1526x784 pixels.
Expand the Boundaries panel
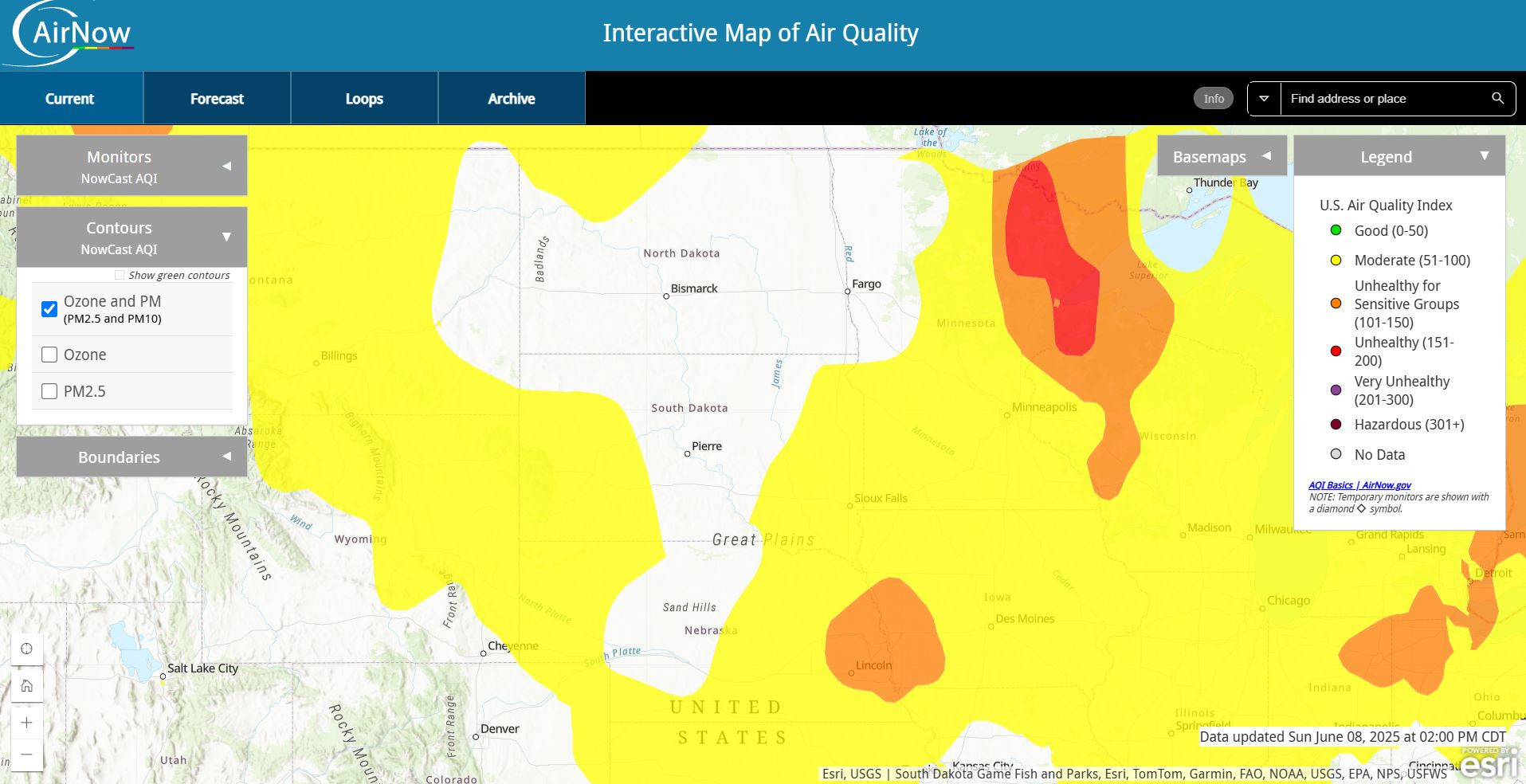click(x=131, y=457)
